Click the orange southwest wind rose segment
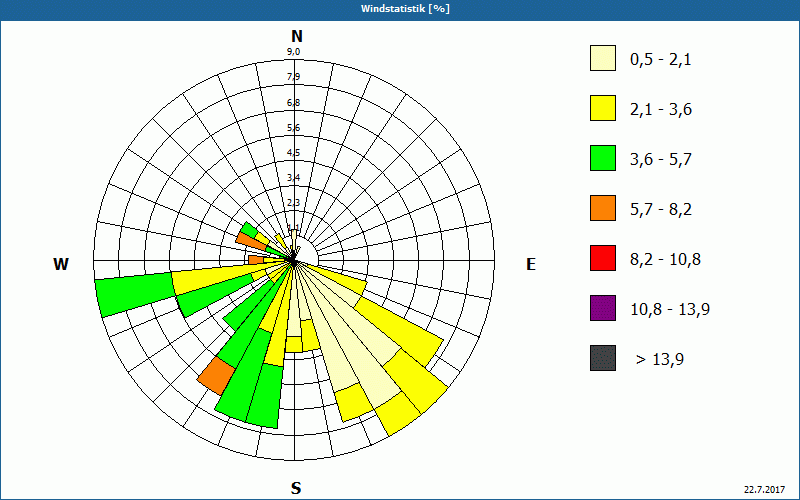The width and height of the screenshot is (800, 500). (x=215, y=376)
